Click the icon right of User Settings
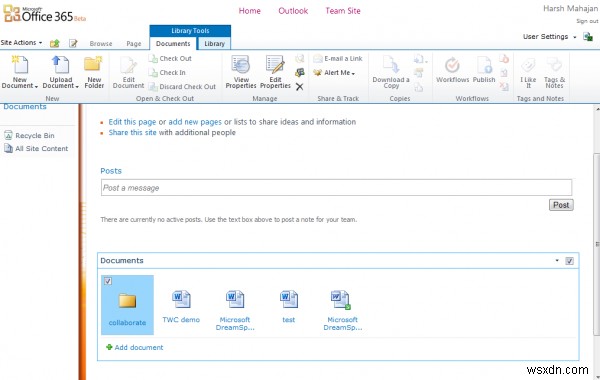 588,37
